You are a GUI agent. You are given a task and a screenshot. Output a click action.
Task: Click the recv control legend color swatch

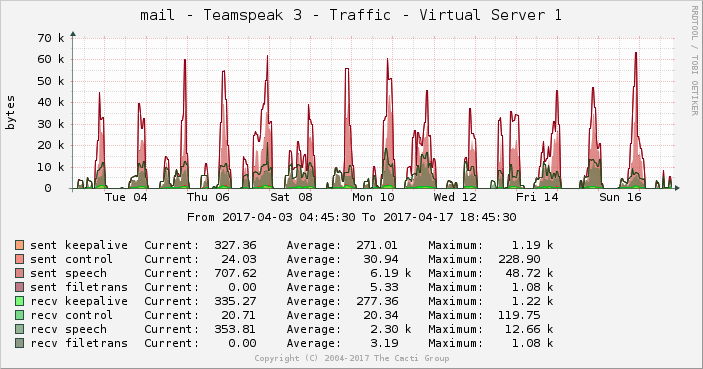pyautogui.click(x=19, y=315)
